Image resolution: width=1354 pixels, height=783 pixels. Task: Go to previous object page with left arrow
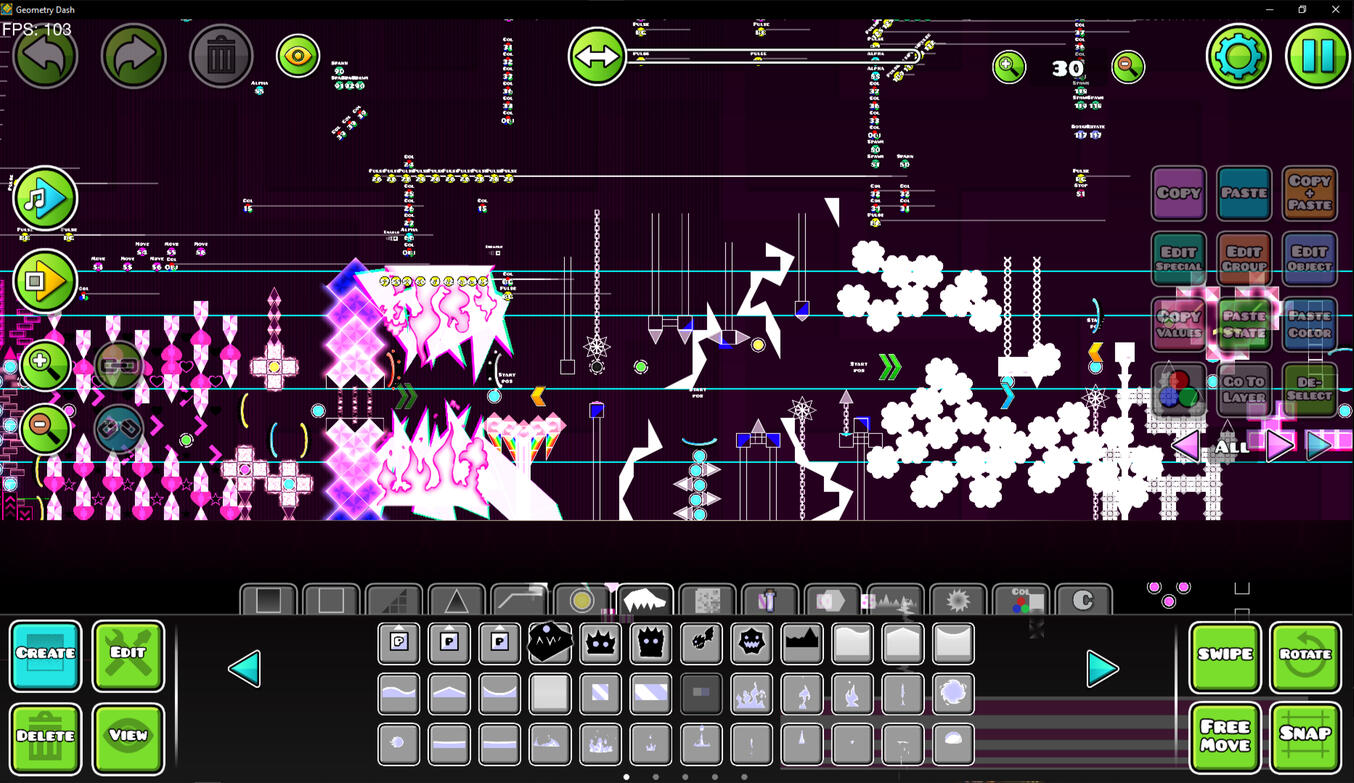click(245, 668)
